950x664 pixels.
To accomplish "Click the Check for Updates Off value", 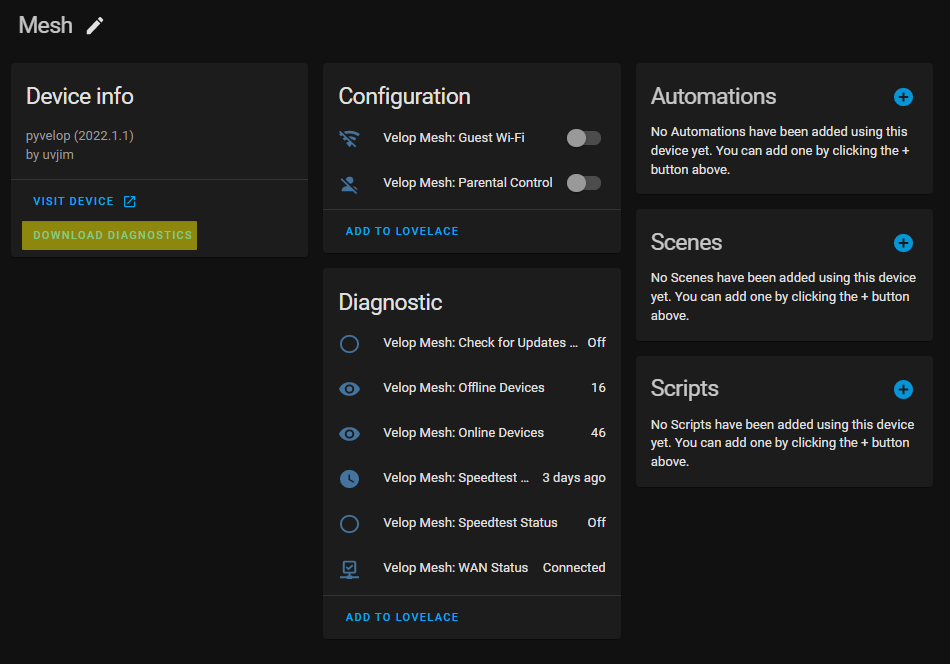I will 596,342.
